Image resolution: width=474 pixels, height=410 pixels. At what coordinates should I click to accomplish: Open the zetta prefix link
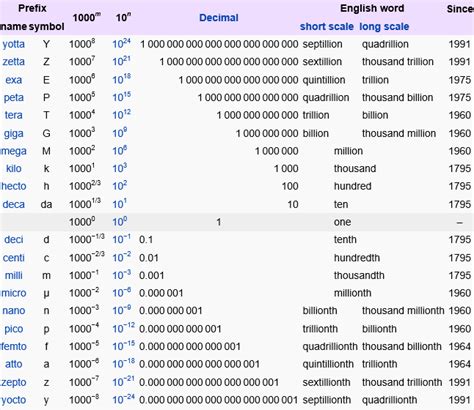tap(14, 62)
